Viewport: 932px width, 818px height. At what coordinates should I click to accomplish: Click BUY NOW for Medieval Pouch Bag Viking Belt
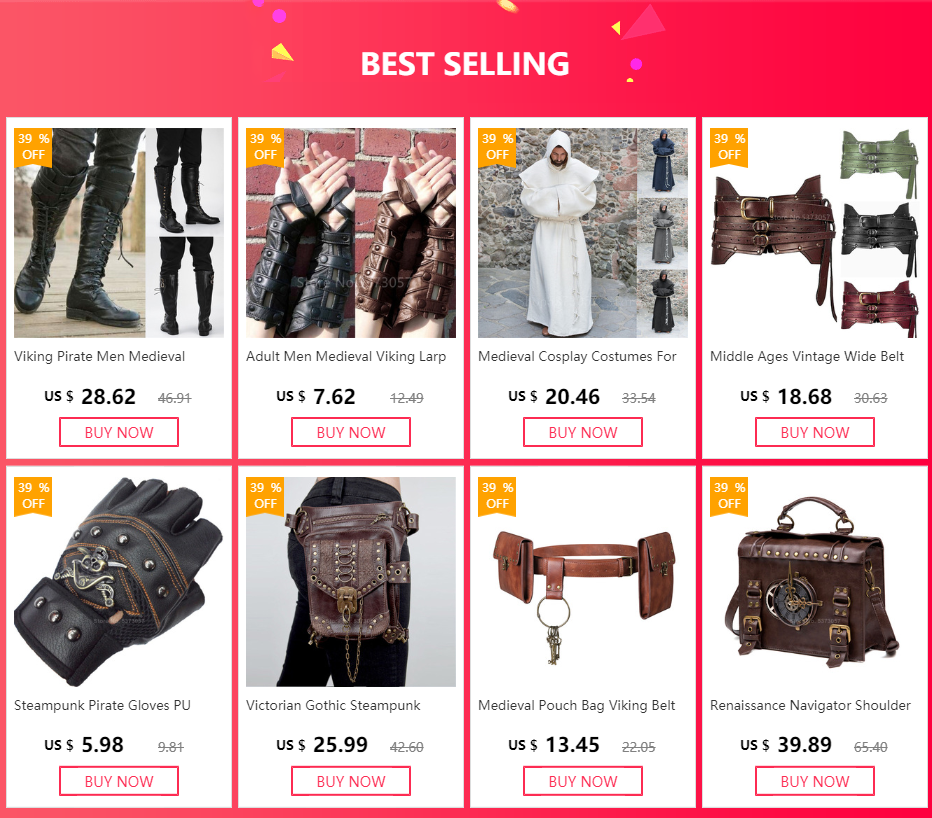pyautogui.click(x=582, y=781)
